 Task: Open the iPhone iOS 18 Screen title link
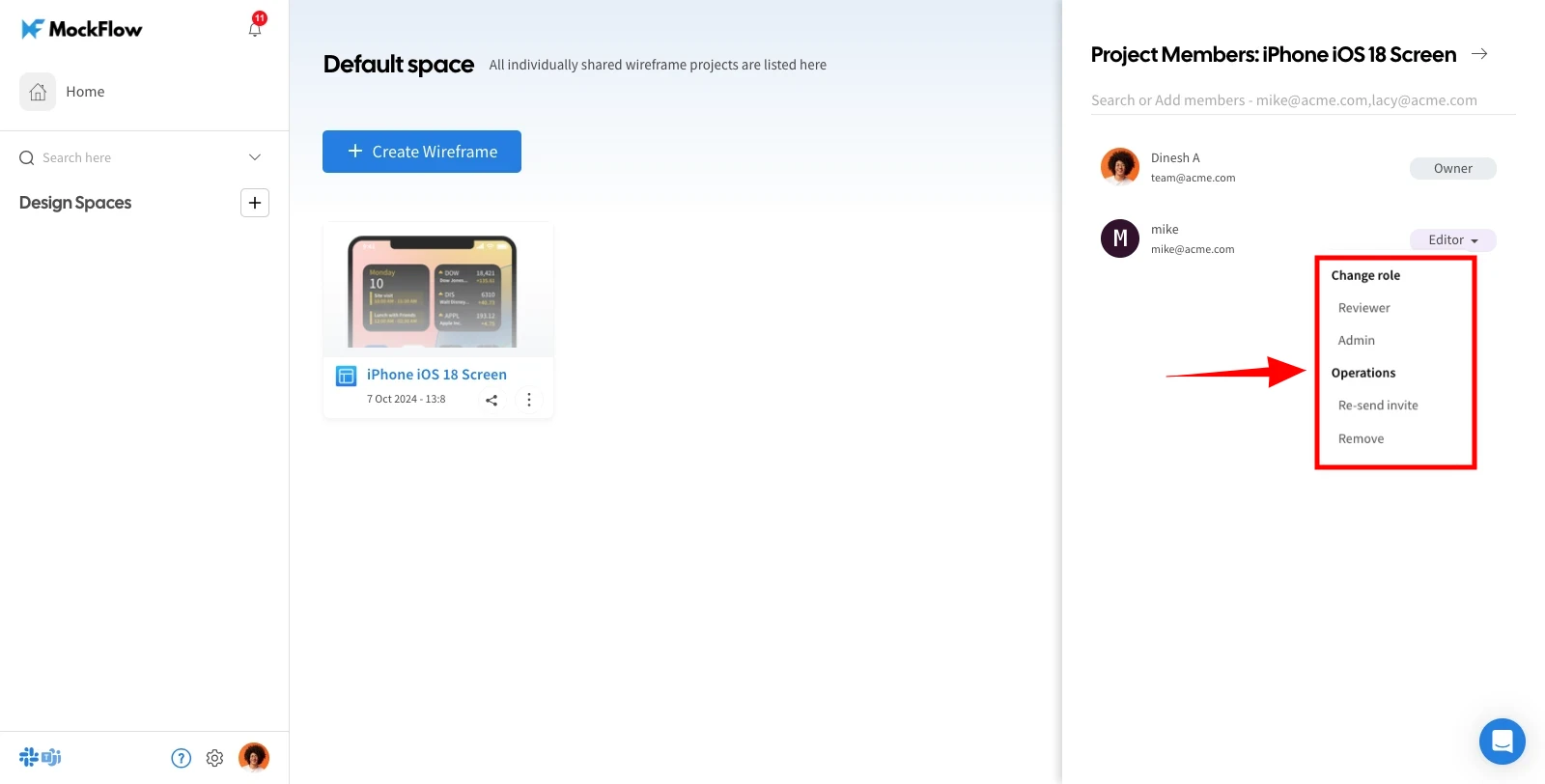(436, 375)
